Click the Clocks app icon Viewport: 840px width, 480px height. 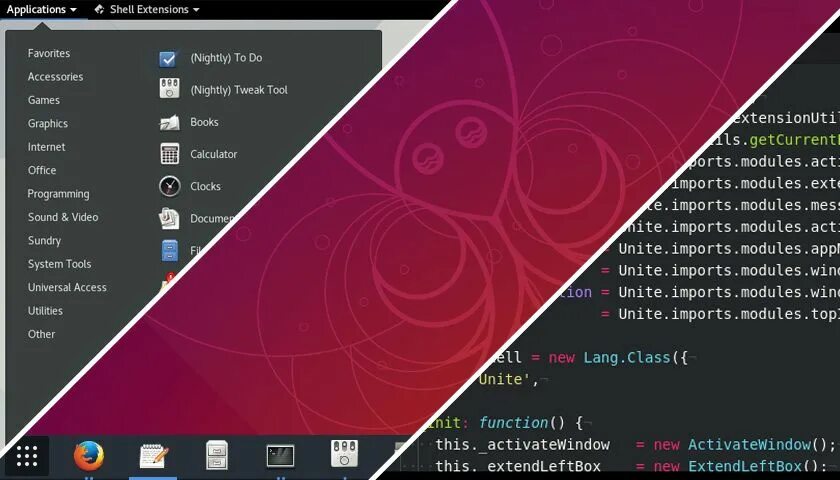170,186
